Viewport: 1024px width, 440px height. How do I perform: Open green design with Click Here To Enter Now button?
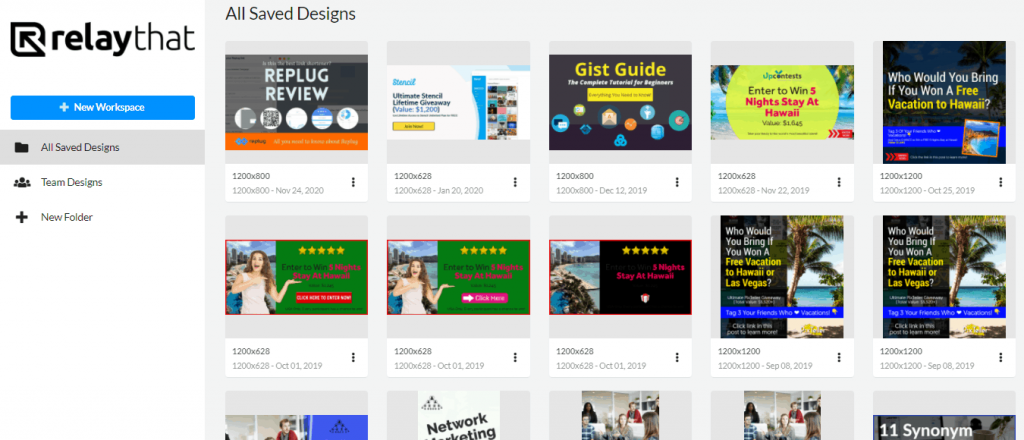(x=296, y=277)
